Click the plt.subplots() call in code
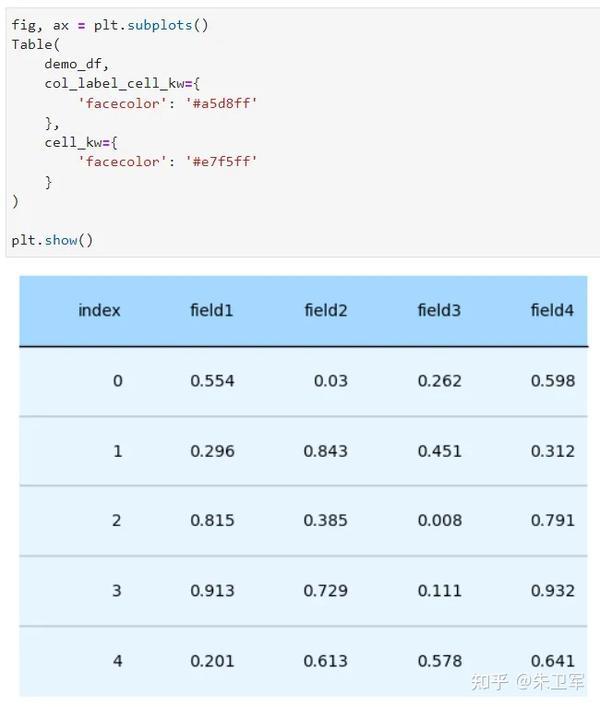This screenshot has width=600, height=707. click(x=151, y=25)
